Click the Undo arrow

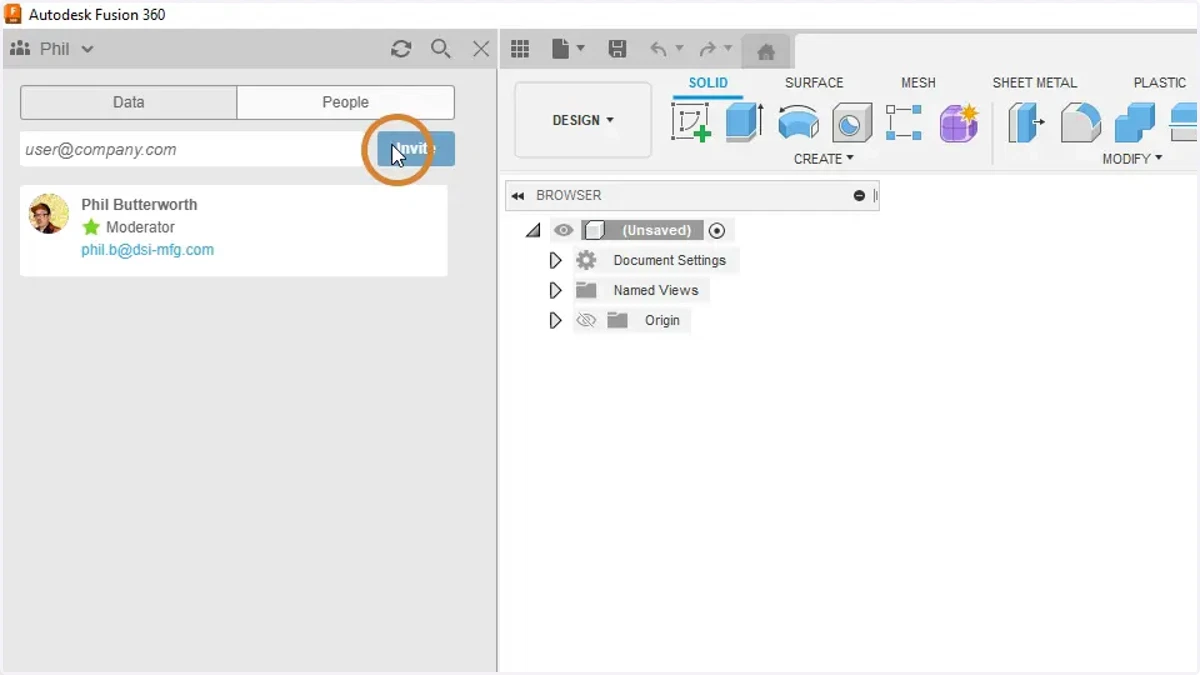click(x=658, y=49)
